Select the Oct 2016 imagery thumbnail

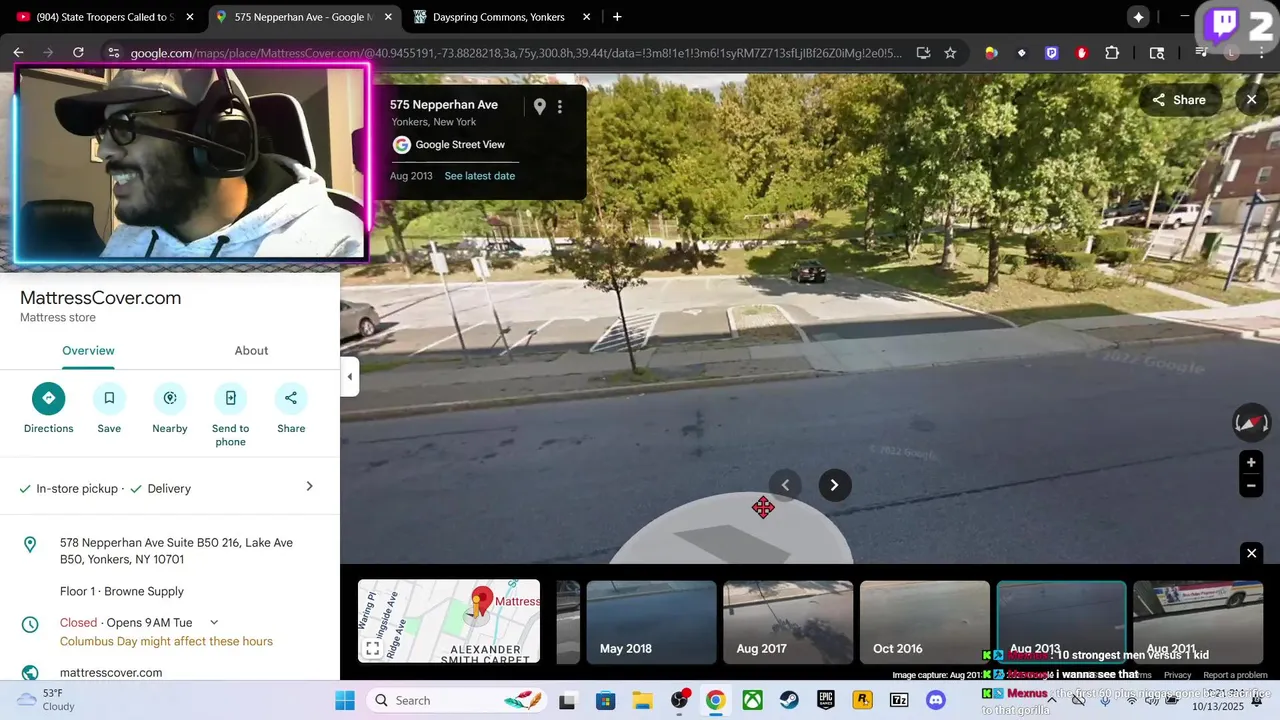point(925,622)
